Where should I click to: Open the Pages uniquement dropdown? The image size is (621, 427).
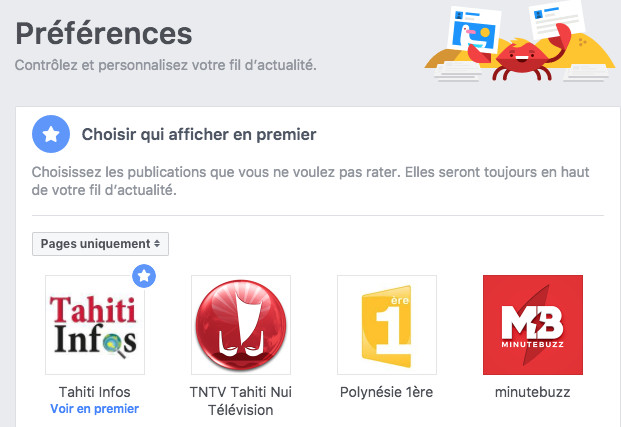[x=100, y=243]
